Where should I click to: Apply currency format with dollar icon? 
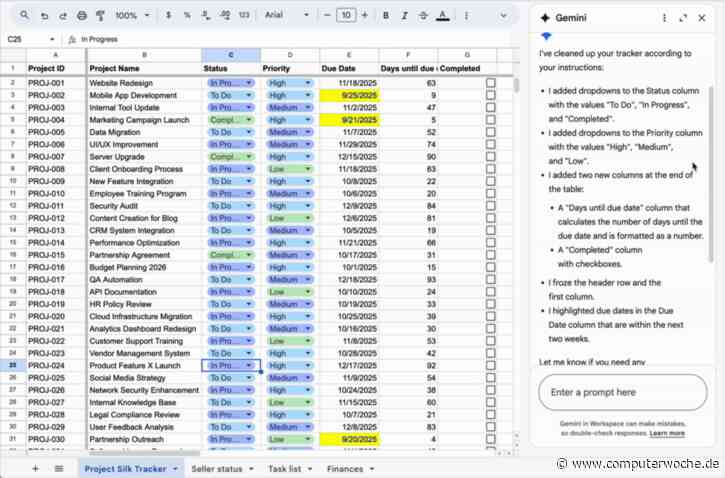pyautogui.click(x=168, y=15)
